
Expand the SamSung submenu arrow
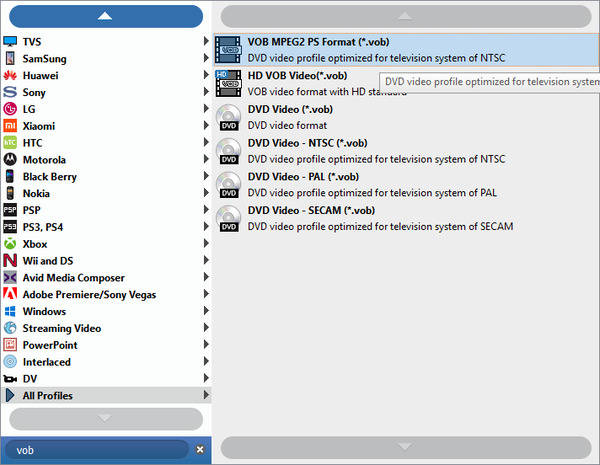click(206, 57)
